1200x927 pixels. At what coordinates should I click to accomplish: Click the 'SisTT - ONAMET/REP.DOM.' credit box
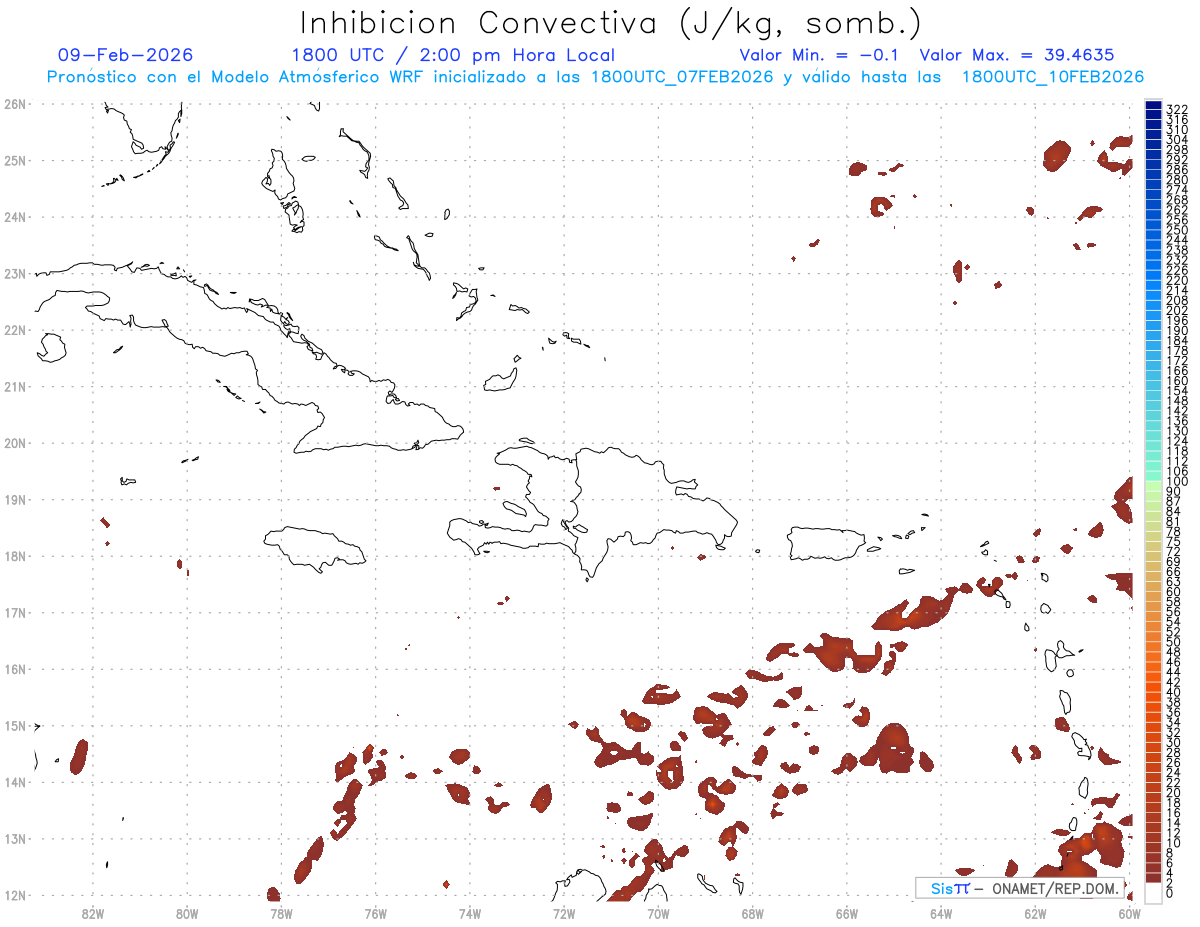tap(1020, 888)
